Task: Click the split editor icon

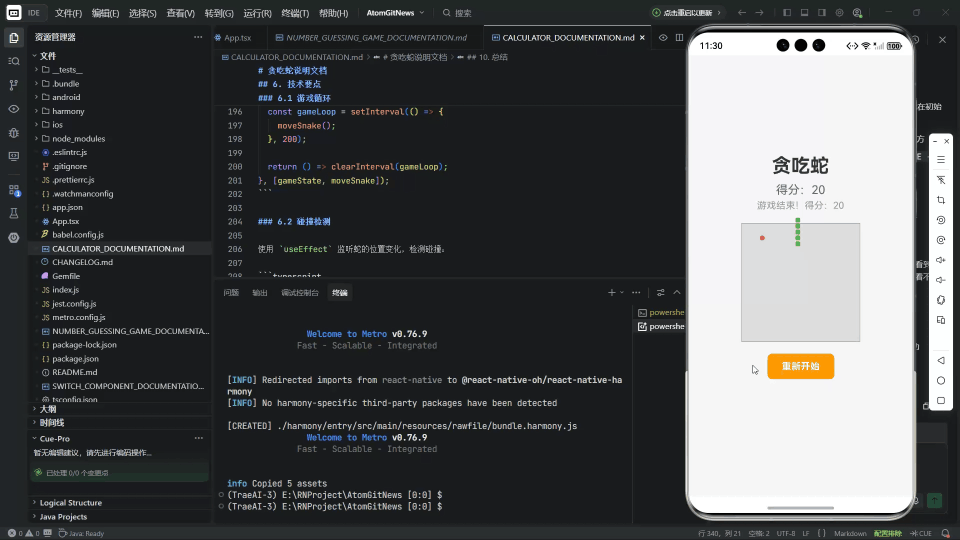Action: (x=679, y=37)
